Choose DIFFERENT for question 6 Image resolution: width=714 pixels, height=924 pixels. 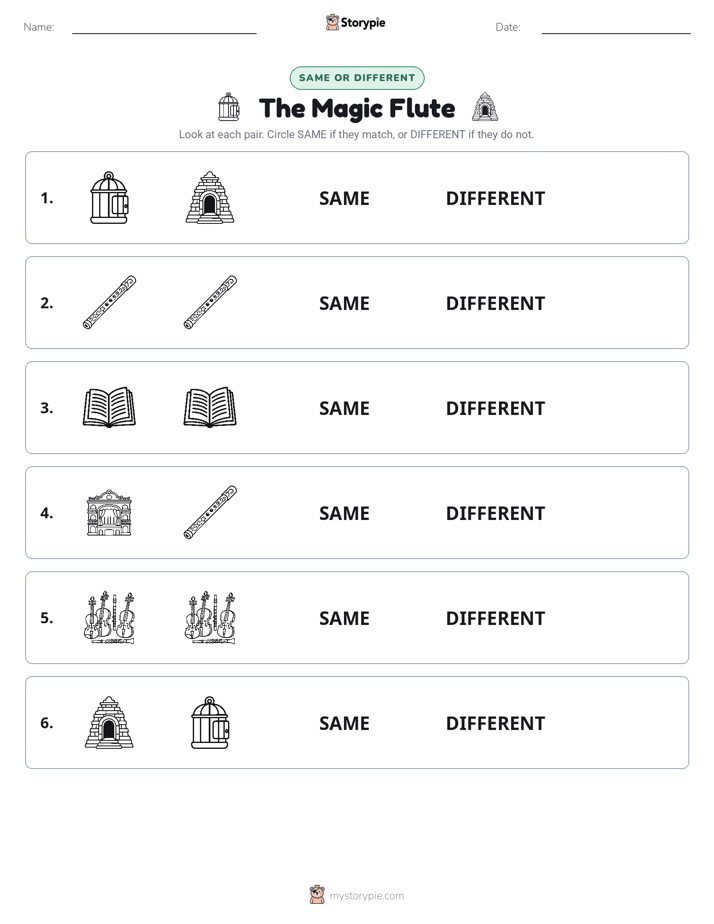pos(495,723)
